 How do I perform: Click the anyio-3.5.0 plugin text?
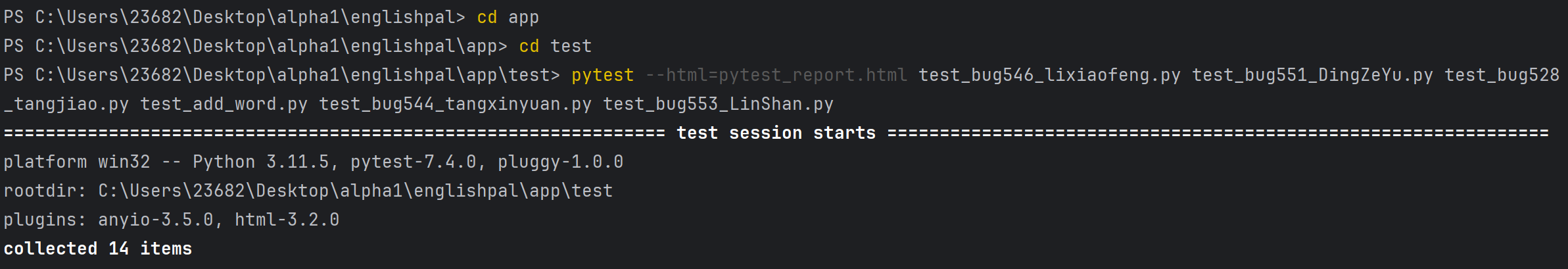pyautogui.click(x=156, y=220)
